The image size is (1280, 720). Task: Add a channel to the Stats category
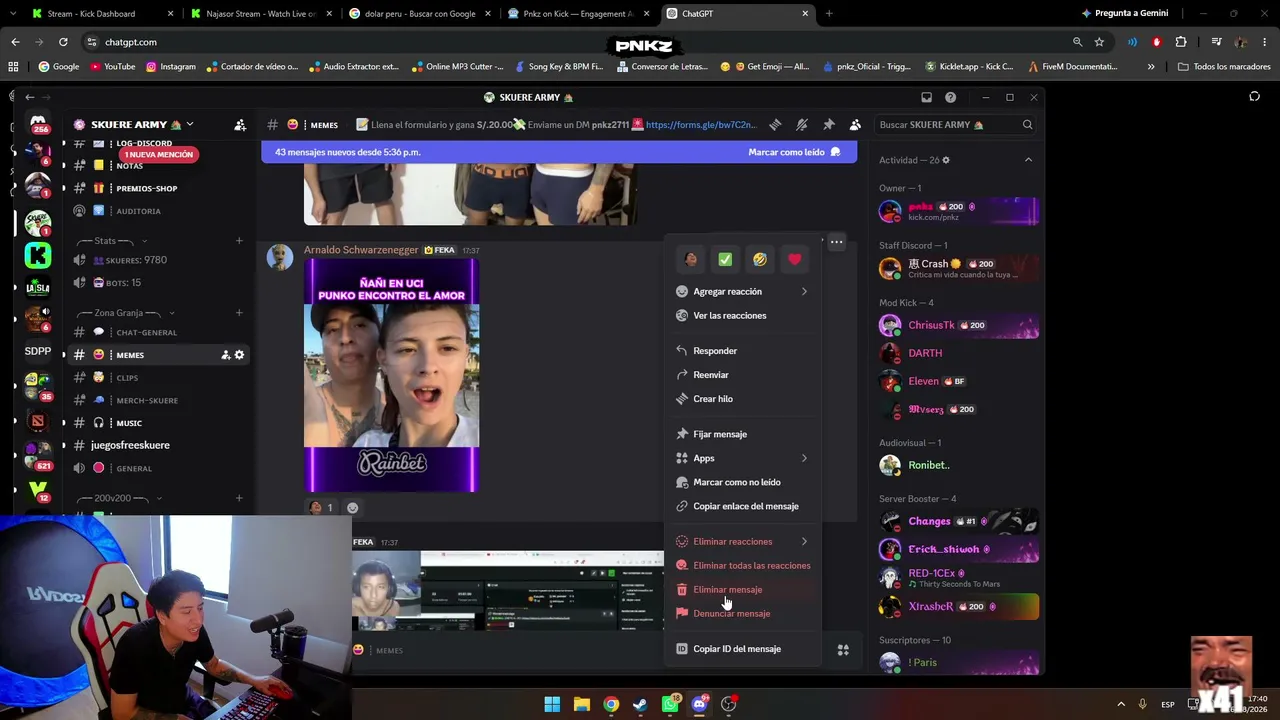click(x=239, y=241)
